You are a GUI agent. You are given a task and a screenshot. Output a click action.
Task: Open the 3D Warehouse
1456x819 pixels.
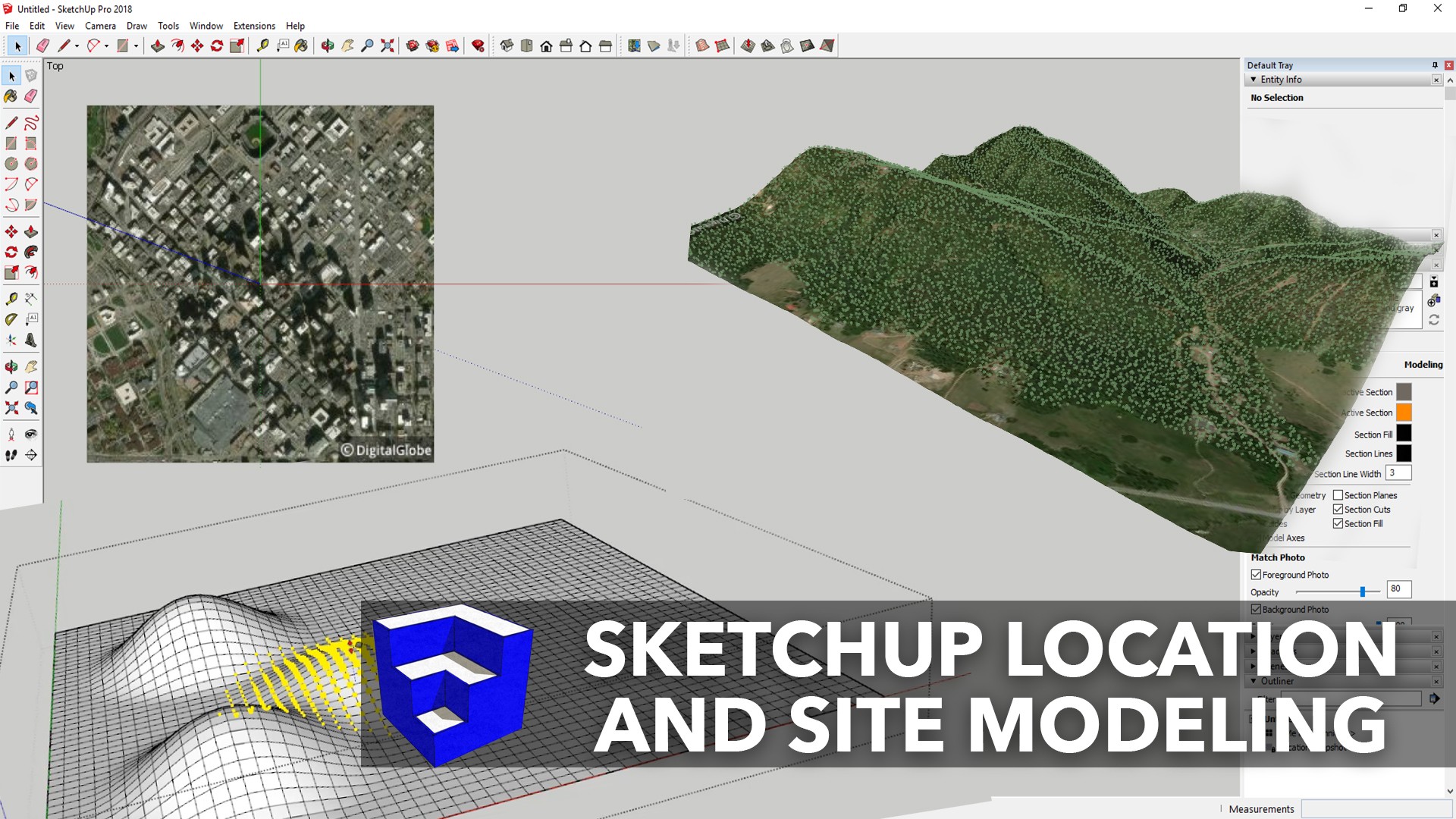coord(413,45)
